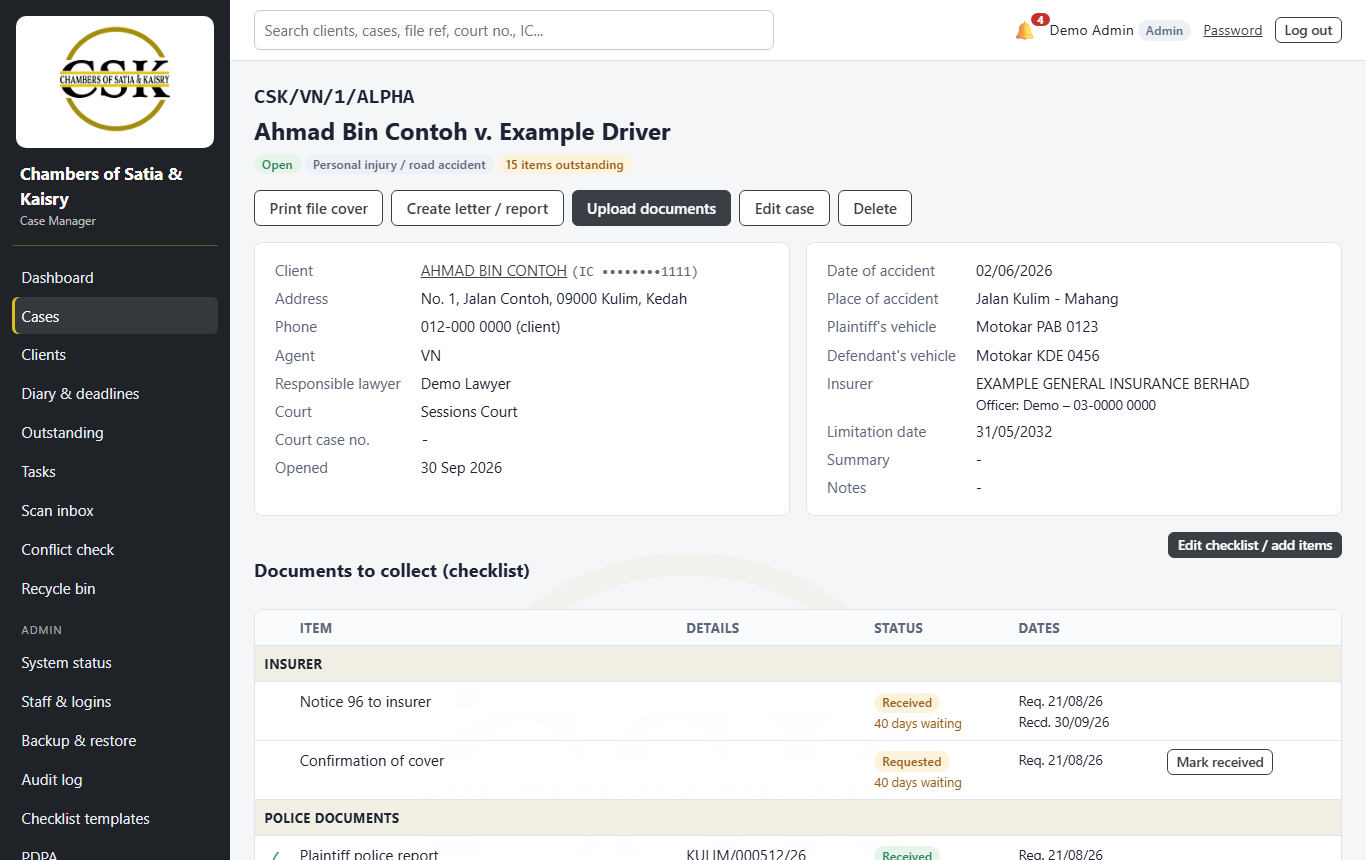Click the file reference CSK/VN/1/ALPHA
Screen dimensions: 1366x860
(334, 97)
